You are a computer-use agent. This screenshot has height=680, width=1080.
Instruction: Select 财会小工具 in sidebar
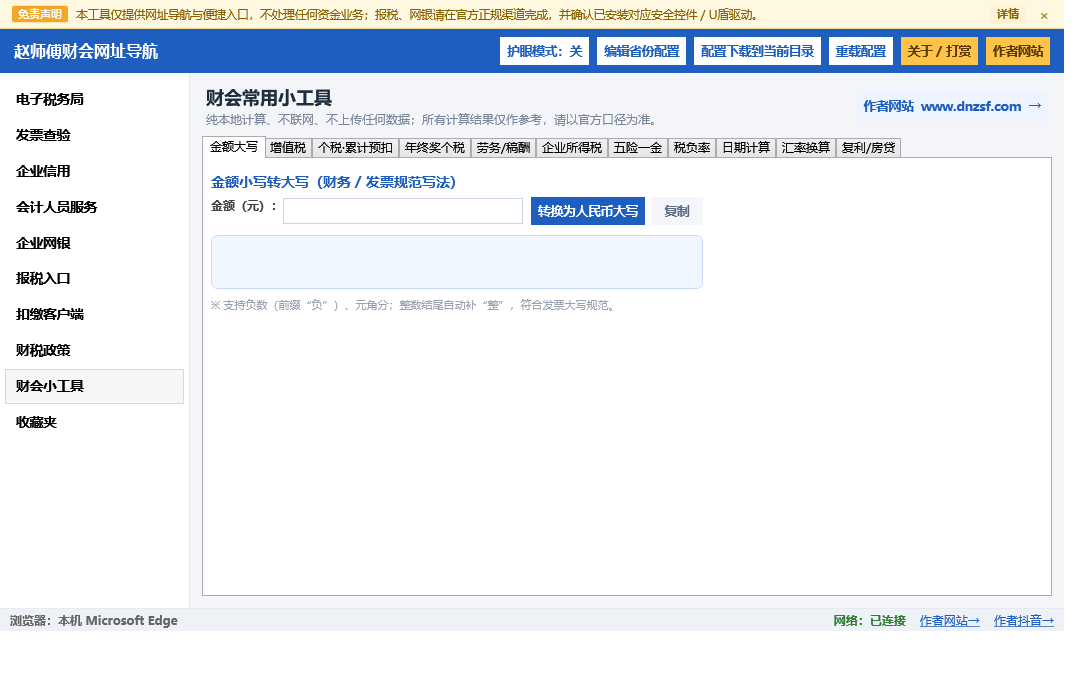94,386
